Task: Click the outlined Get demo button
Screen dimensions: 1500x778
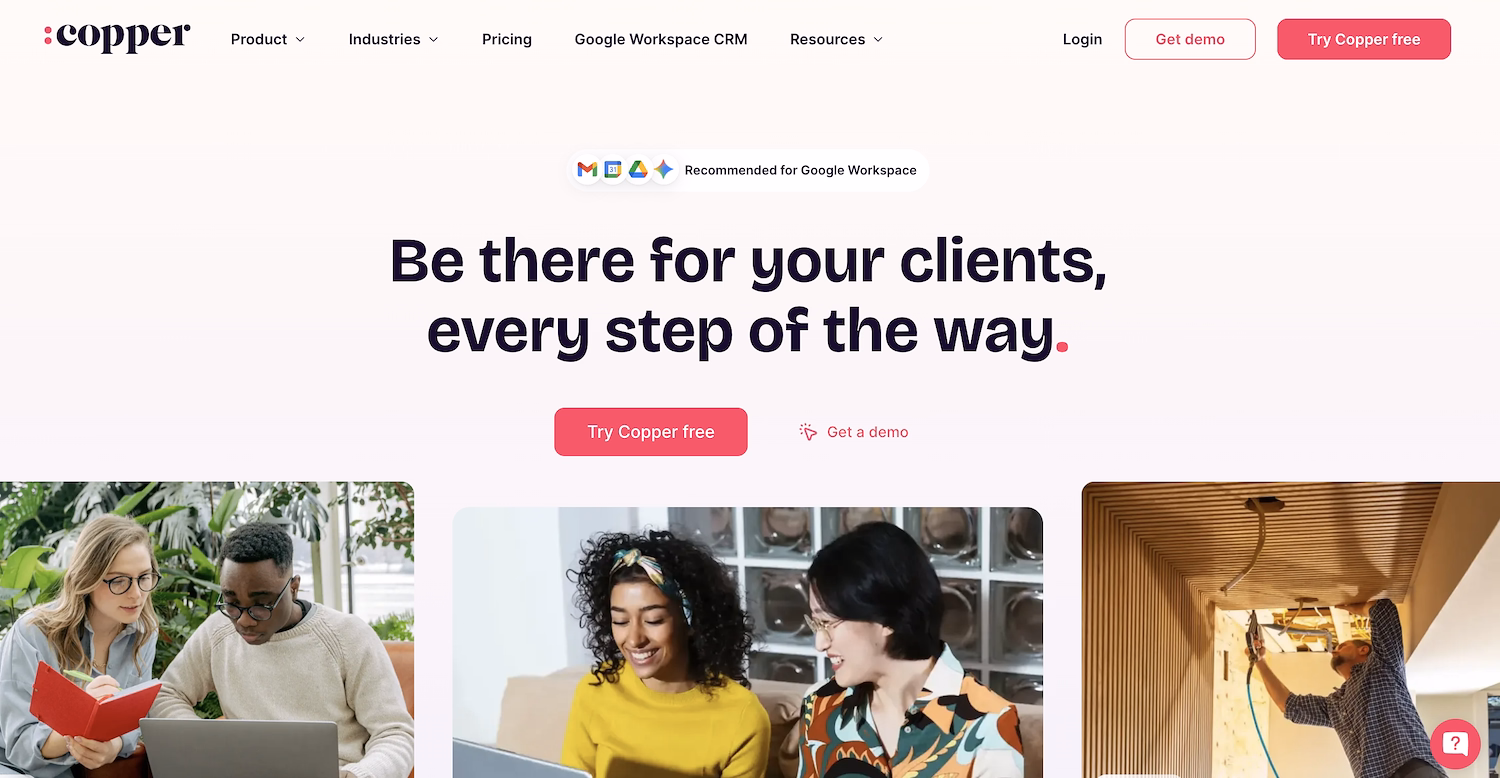Action: point(1190,39)
